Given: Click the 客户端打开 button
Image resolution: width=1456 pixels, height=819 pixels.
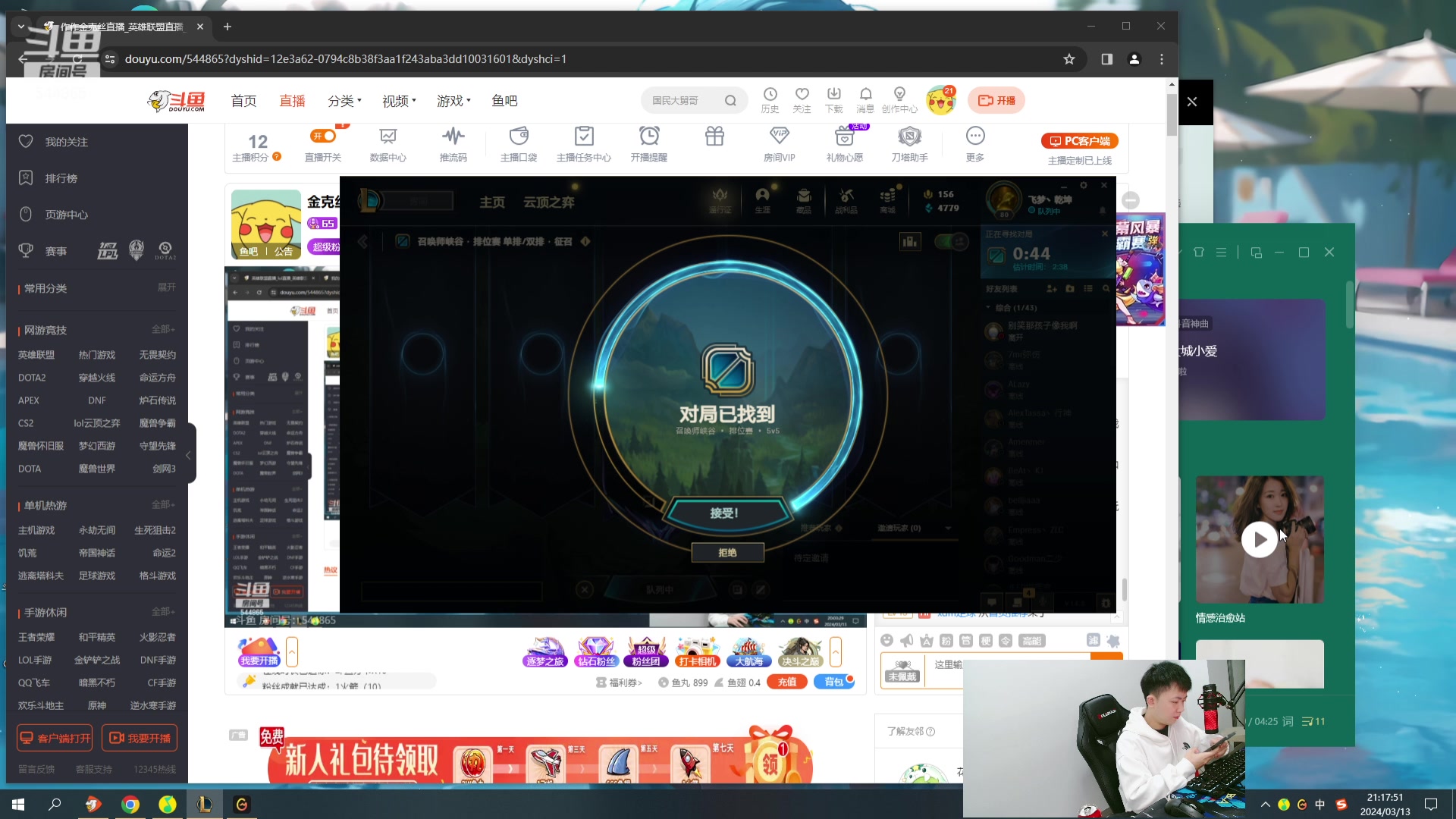Looking at the screenshot, I should [55, 738].
